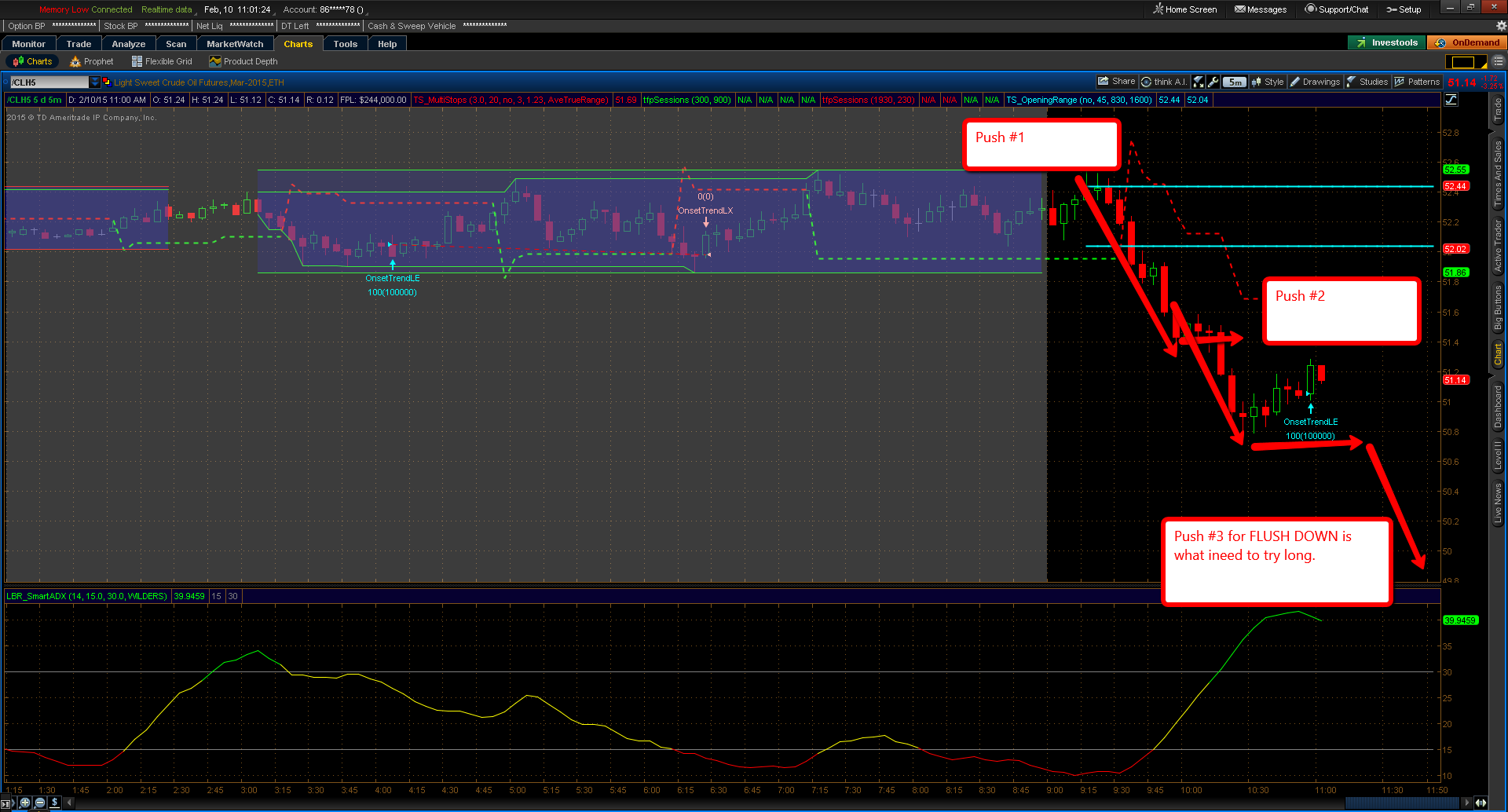Viewport: 1508px width, 812px height.
Task: Open the Studies menu
Action: [1367, 82]
